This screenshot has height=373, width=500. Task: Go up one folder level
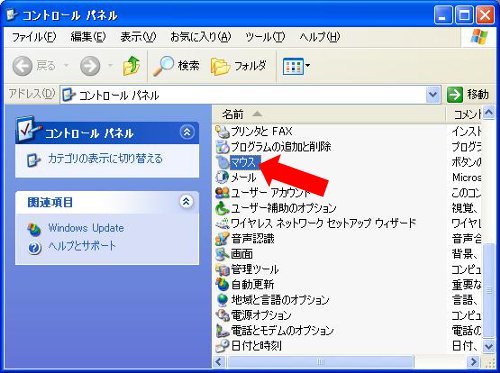click(x=131, y=66)
